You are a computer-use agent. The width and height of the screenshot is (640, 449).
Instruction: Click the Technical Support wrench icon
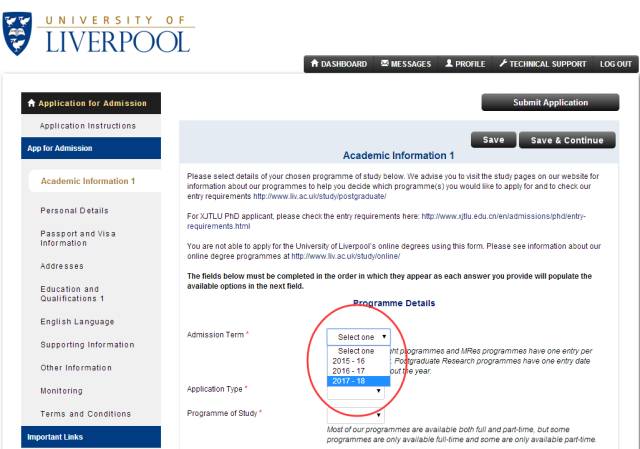point(503,64)
